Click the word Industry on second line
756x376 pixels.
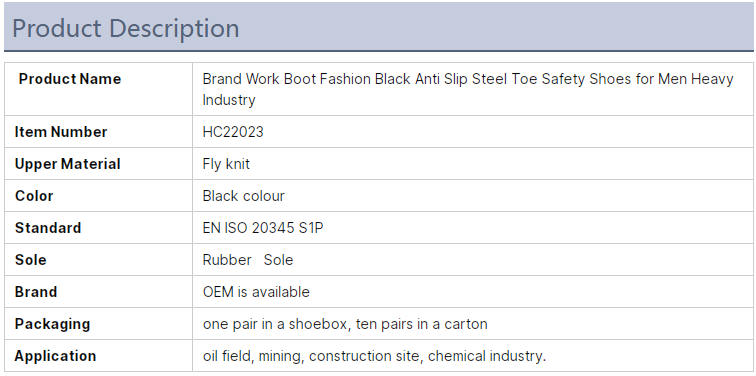tap(229, 100)
